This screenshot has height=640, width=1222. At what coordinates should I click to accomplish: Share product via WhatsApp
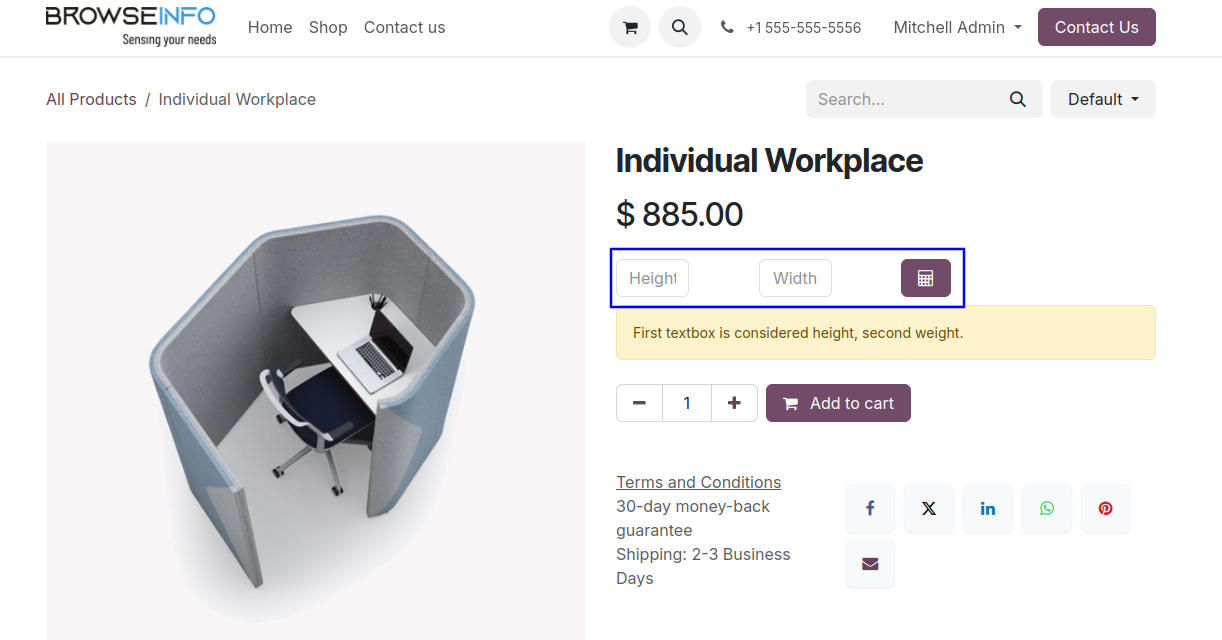pyautogui.click(x=1047, y=508)
